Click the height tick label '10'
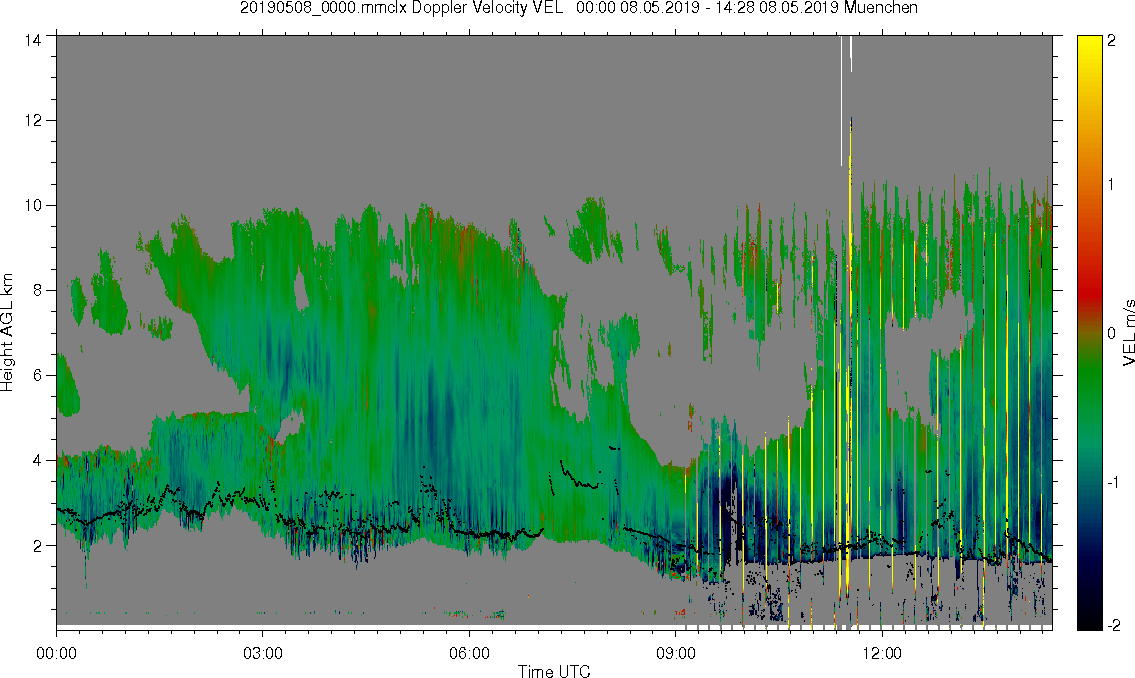The height and width of the screenshot is (678, 1135). click(x=31, y=205)
